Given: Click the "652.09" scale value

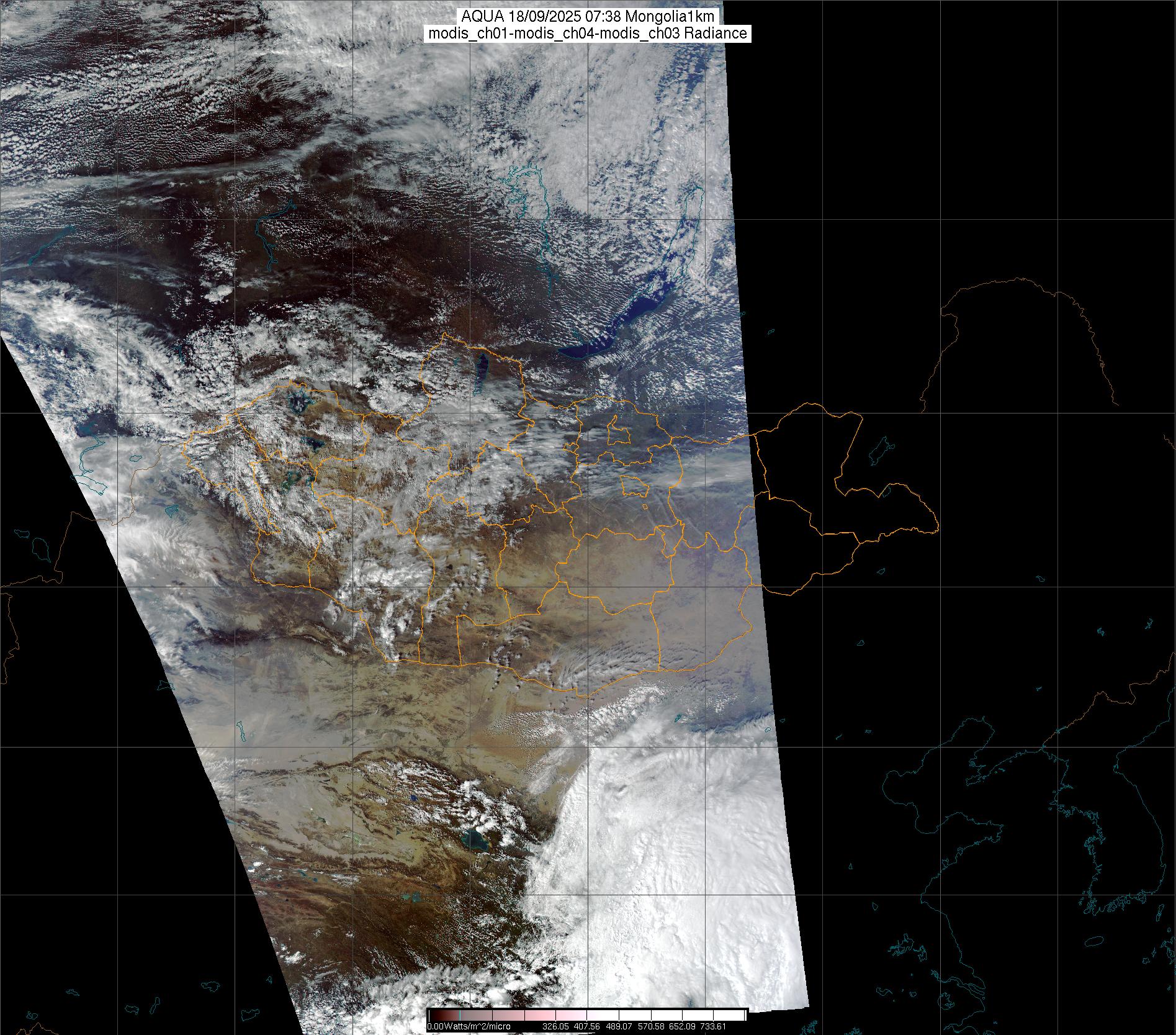Looking at the screenshot, I should (x=681, y=1026).
